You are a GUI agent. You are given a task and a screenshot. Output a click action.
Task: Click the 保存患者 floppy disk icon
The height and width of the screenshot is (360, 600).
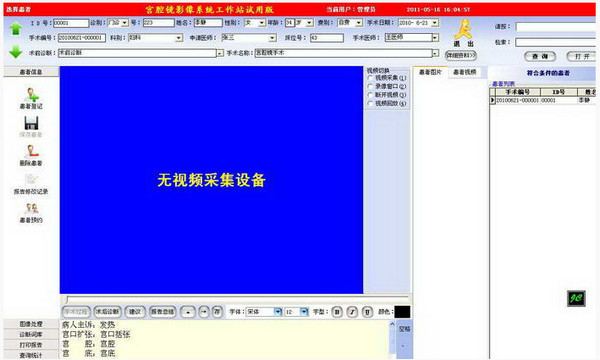31,123
